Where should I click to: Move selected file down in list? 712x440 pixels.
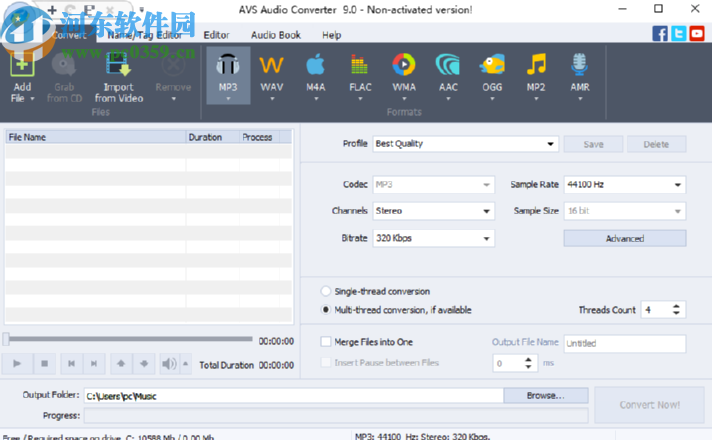[144, 364]
